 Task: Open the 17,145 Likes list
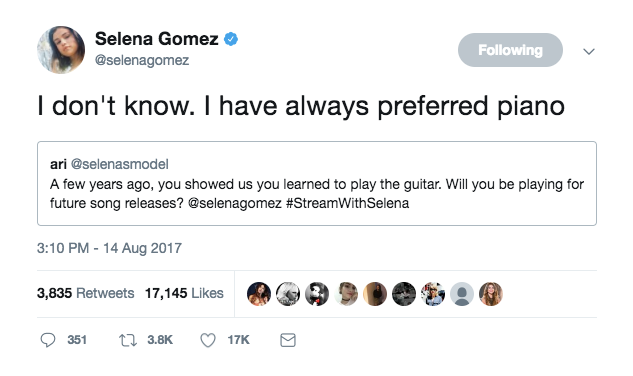[x=184, y=293]
